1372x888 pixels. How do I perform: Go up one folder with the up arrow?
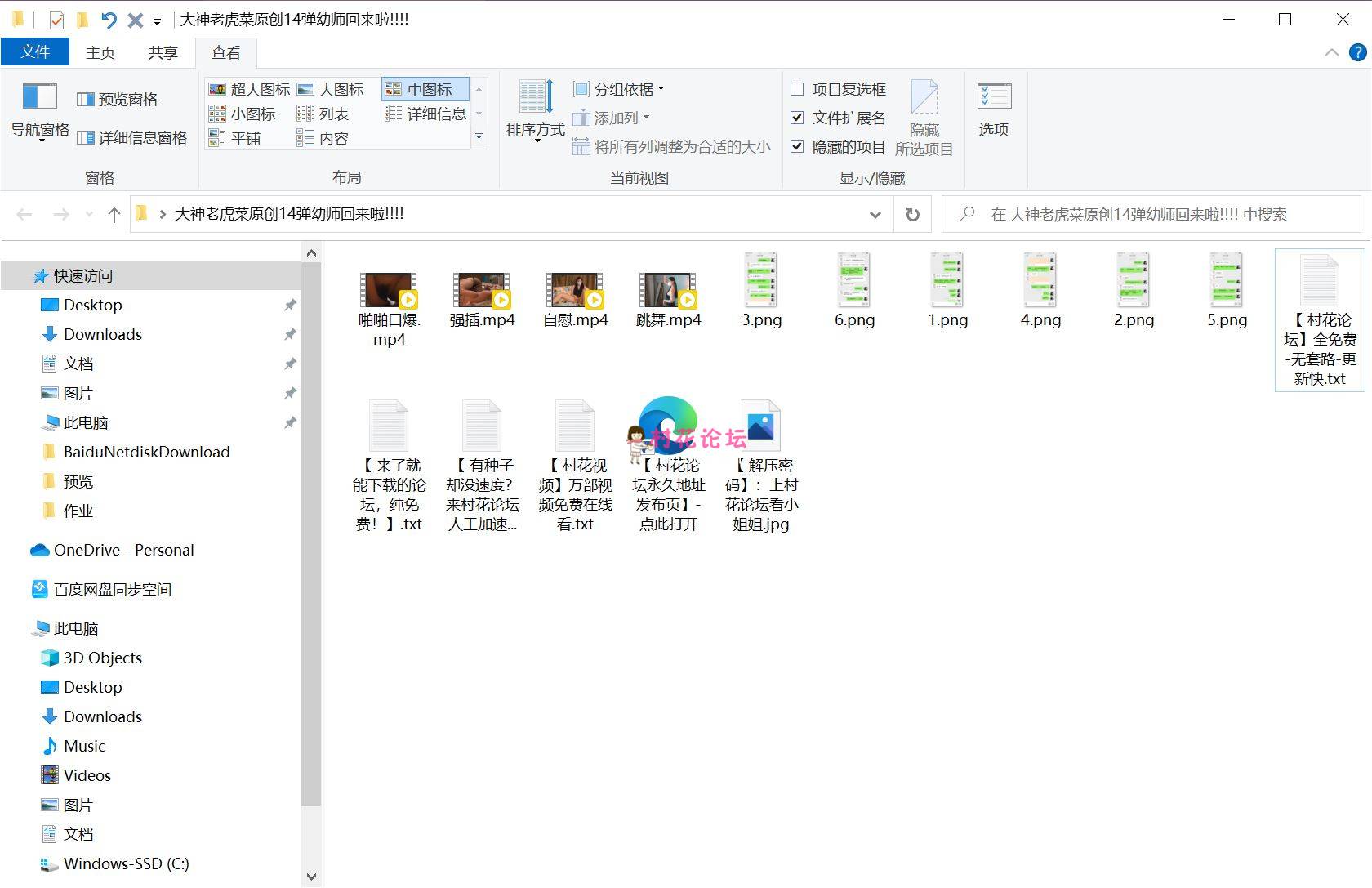(114, 215)
